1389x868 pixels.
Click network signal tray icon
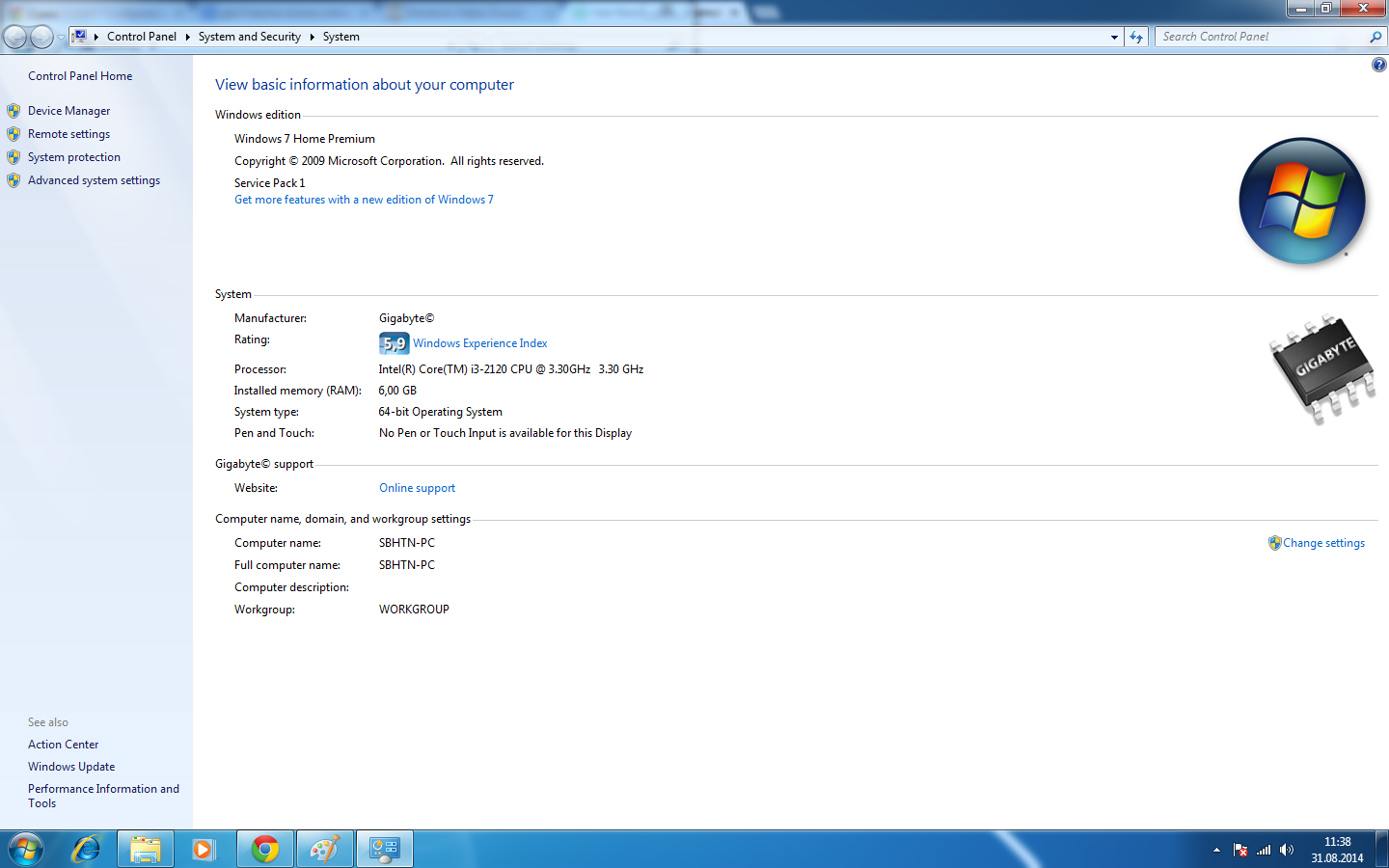pyautogui.click(x=1264, y=850)
